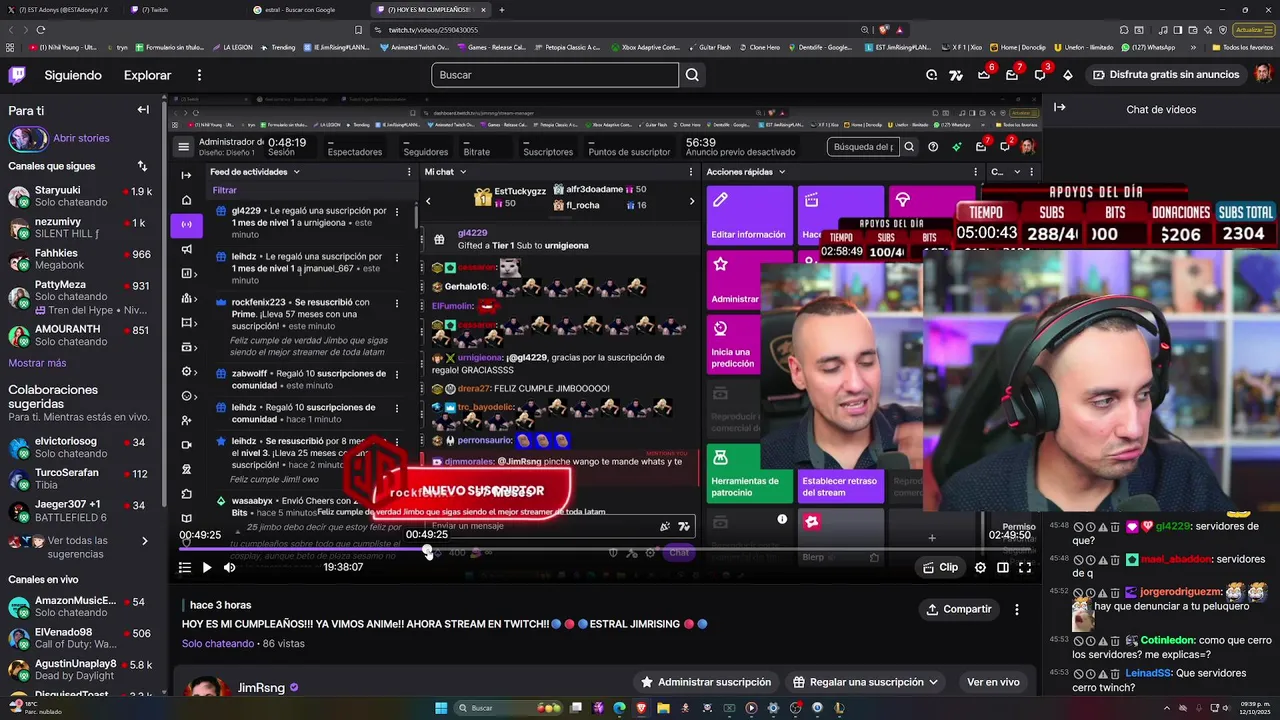Open the AMOURANTH channel
1280x720 pixels.
80,335
